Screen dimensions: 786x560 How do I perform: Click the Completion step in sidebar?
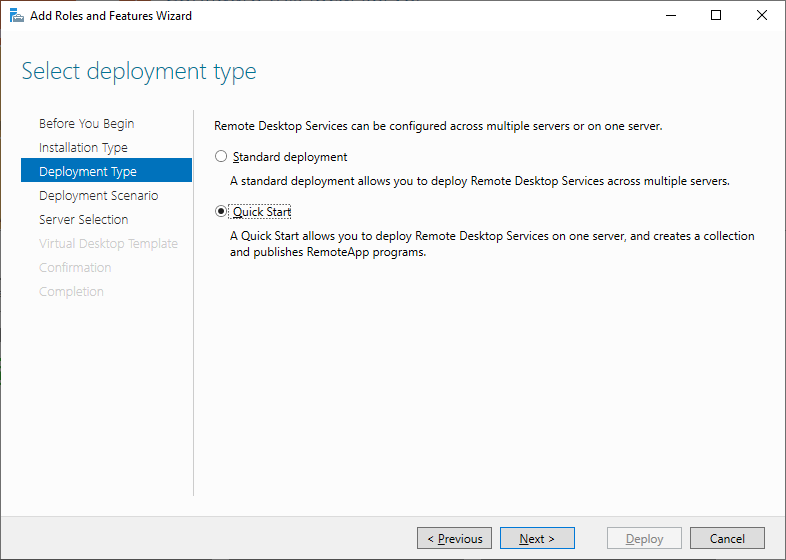pos(71,292)
